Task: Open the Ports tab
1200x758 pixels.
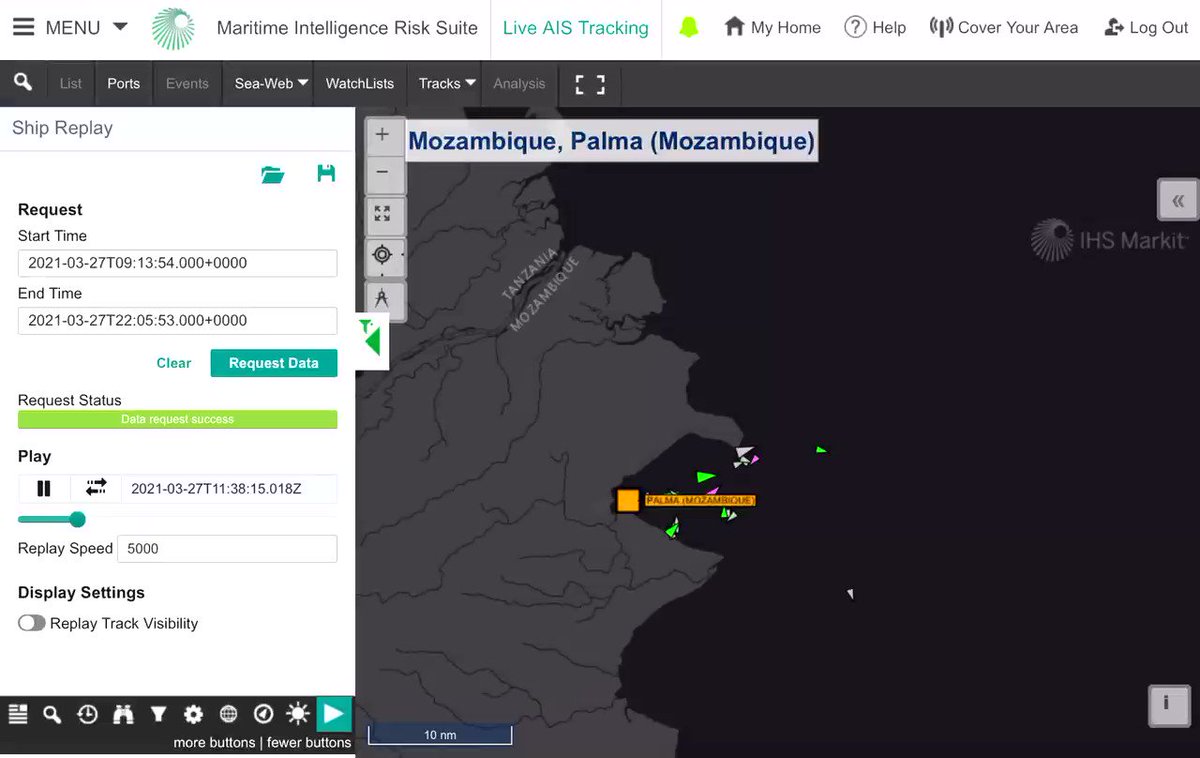Action: tap(124, 84)
